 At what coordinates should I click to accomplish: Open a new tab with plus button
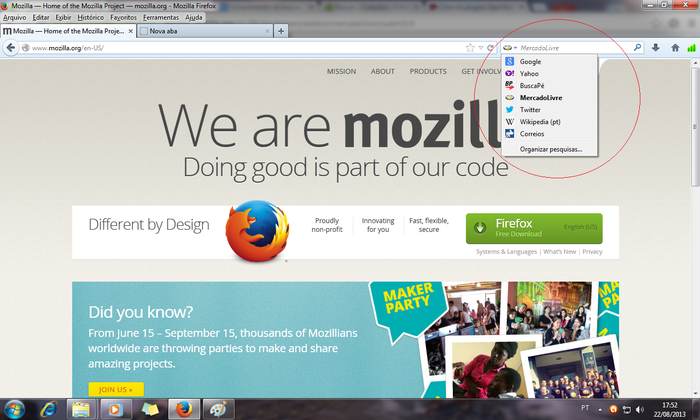[x=281, y=31]
